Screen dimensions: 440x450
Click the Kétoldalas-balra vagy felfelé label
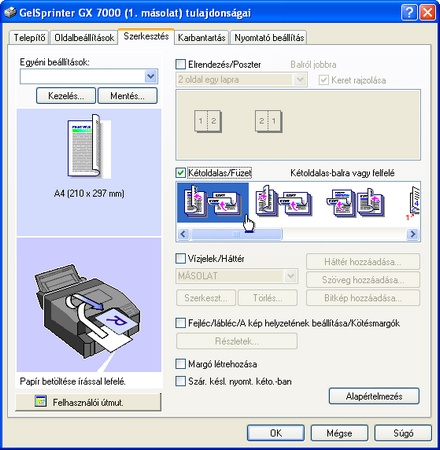coord(342,173)
